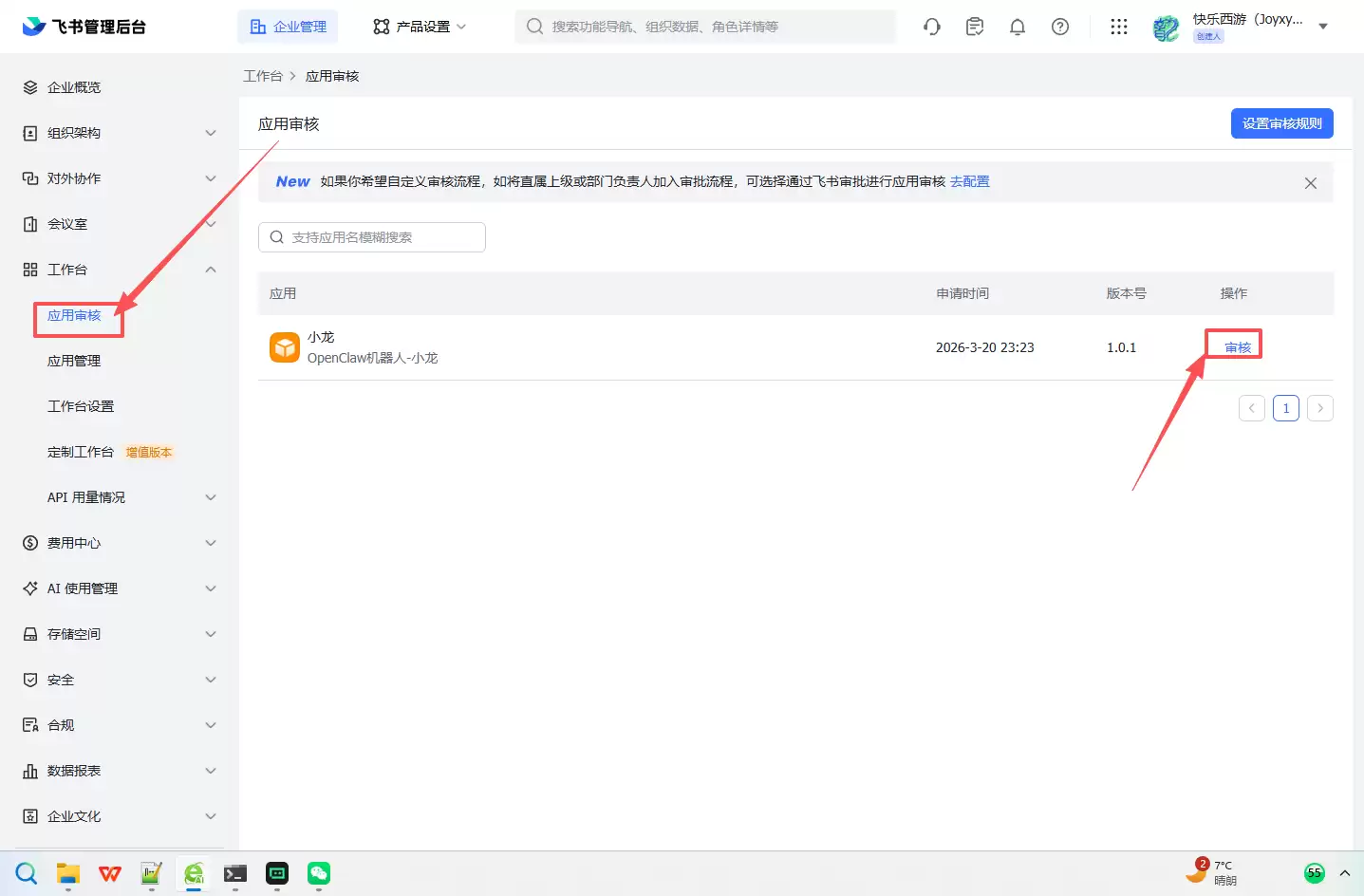Click the help question mark icon
This screenshot has height=896, width=1364.
tap(1060, 27)
